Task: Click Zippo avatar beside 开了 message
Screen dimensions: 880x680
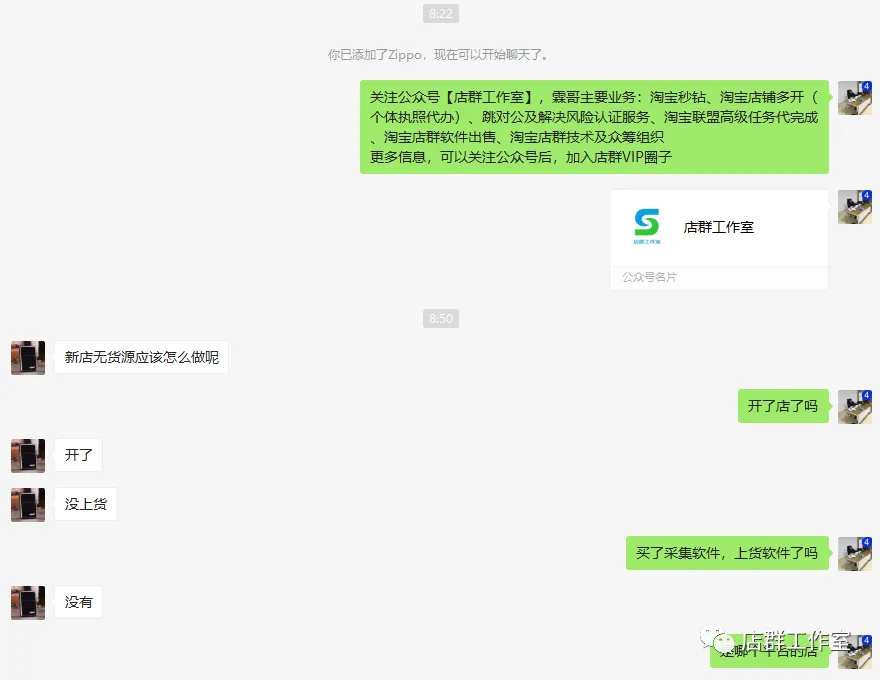Action: pyautogui.click(x=28, y=456)
